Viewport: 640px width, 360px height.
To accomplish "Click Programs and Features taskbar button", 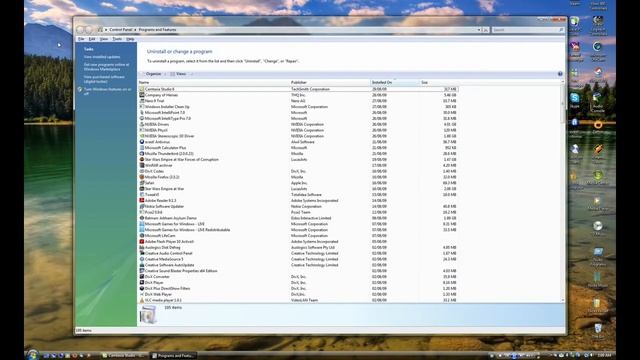I will coord(173,356).
